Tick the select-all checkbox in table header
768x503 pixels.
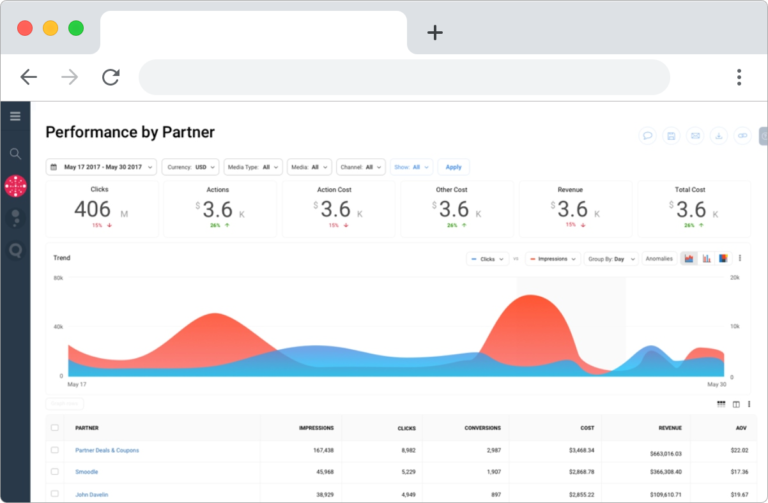point(55,428)
